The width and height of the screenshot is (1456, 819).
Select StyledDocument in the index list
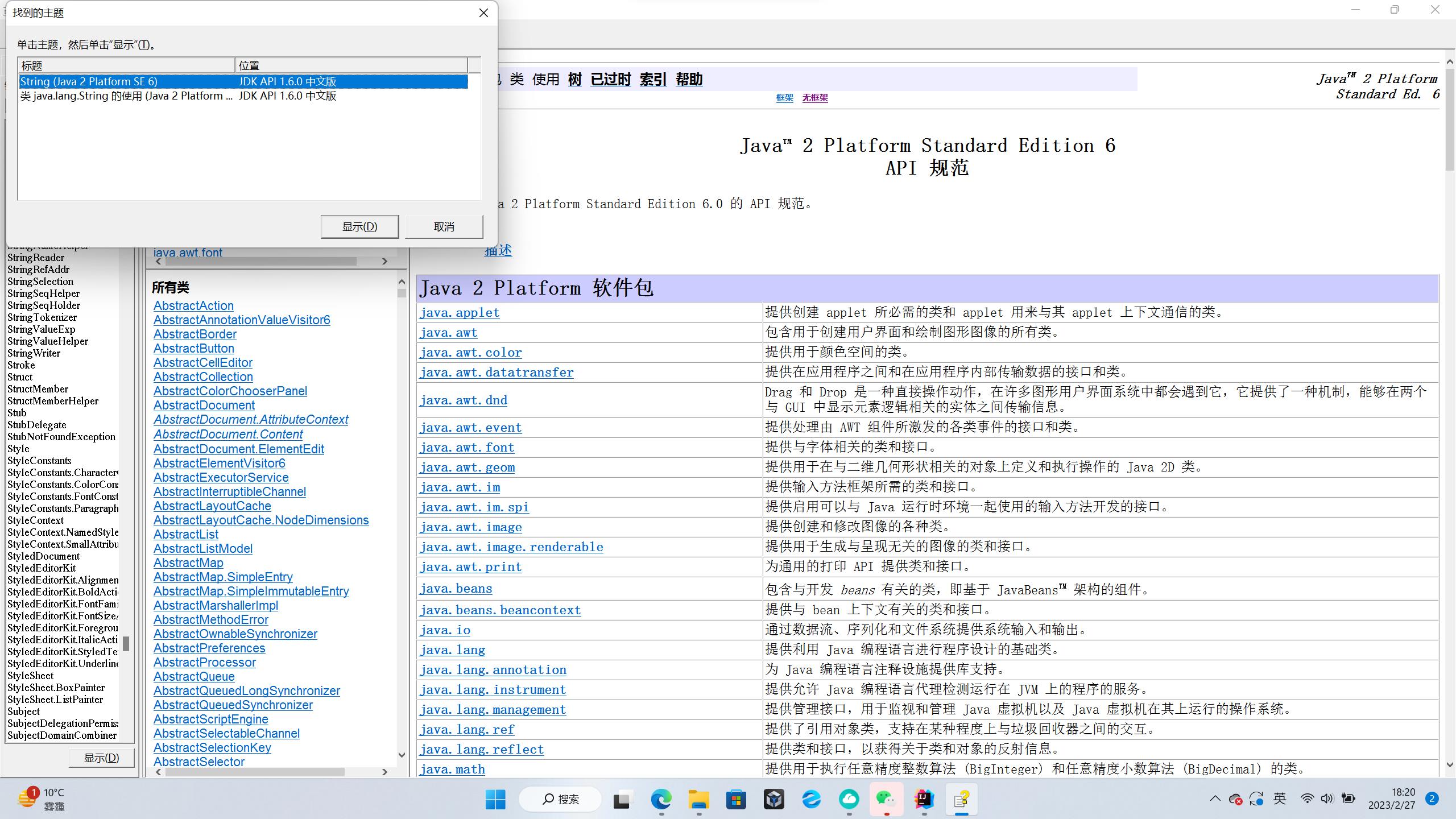click(x=43, y=556)
